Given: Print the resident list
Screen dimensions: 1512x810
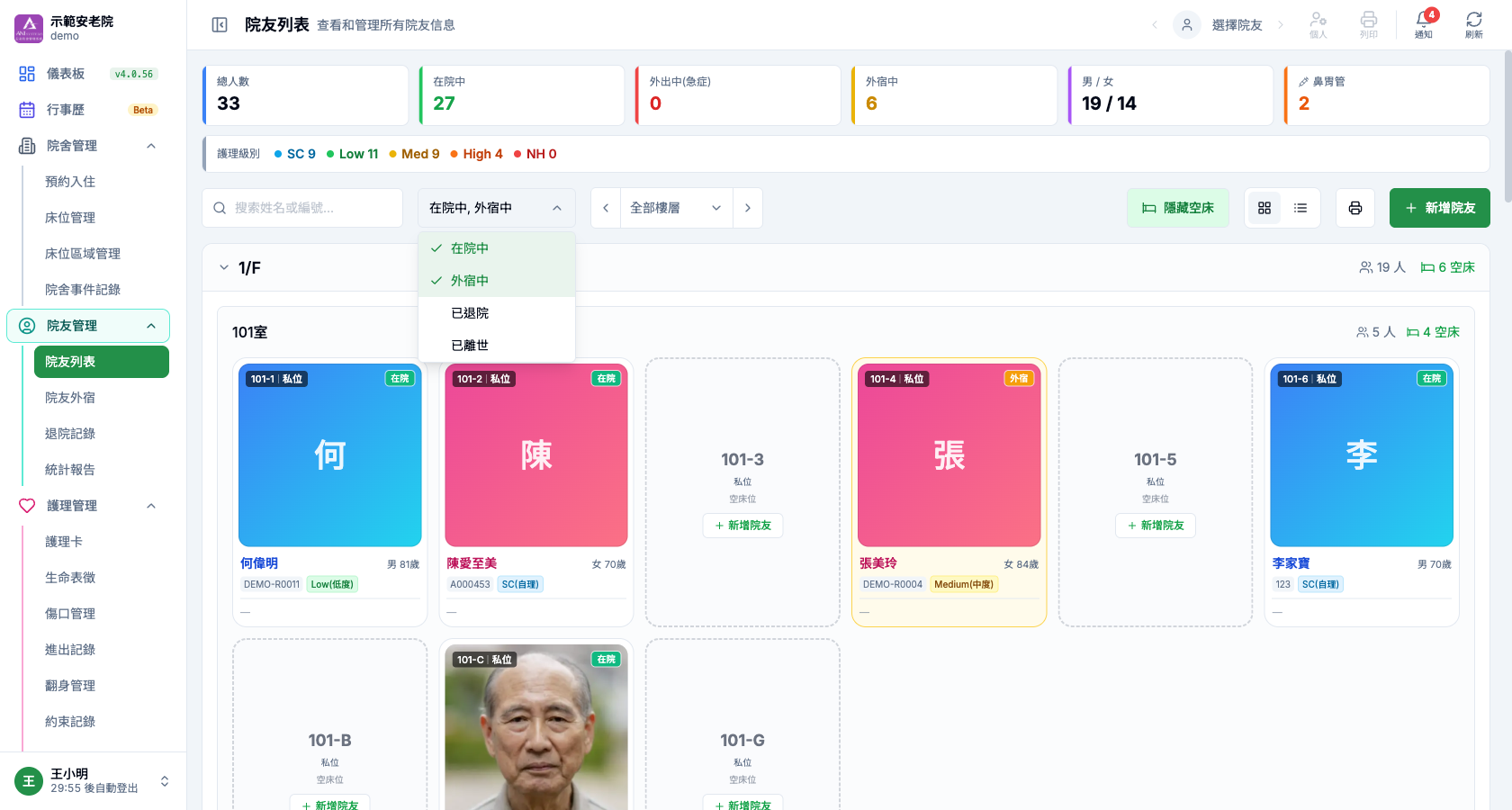Looking at the screenshot, I should 1355,208.
